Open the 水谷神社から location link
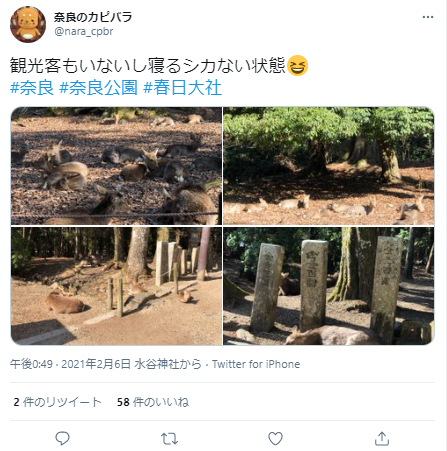Viewport: 447px width, 451px height. [x=168, y=364]
